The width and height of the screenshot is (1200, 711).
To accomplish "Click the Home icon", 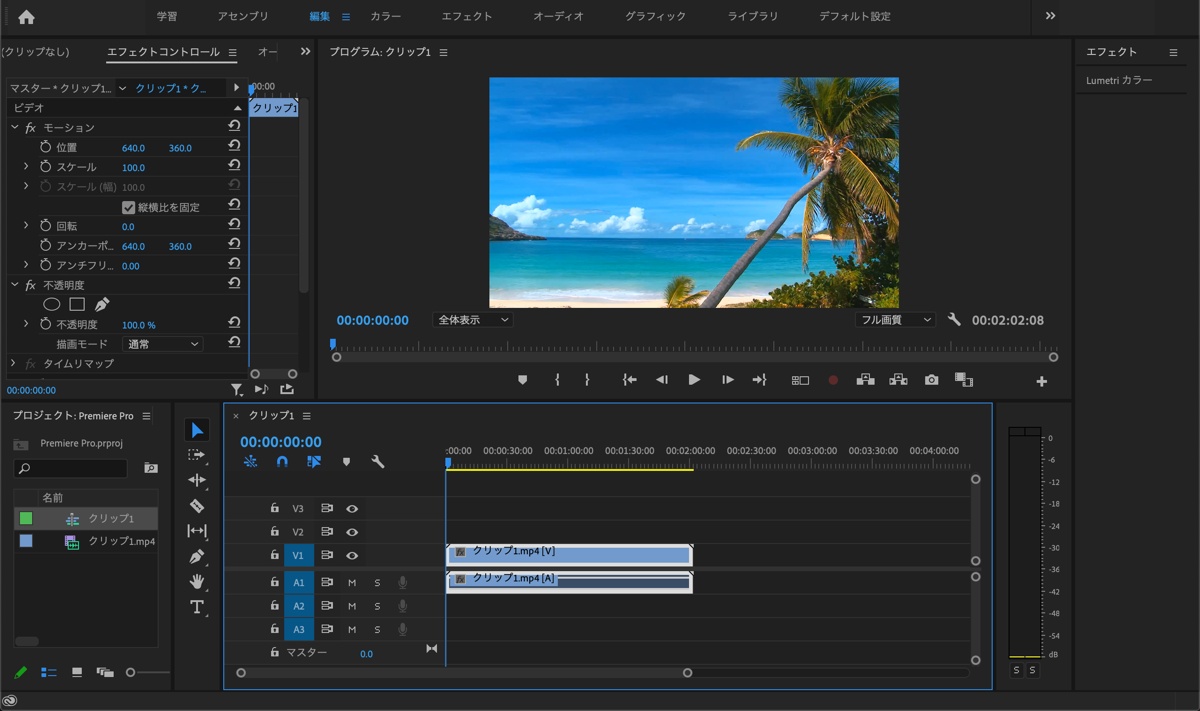I will (x=26, y=17).
